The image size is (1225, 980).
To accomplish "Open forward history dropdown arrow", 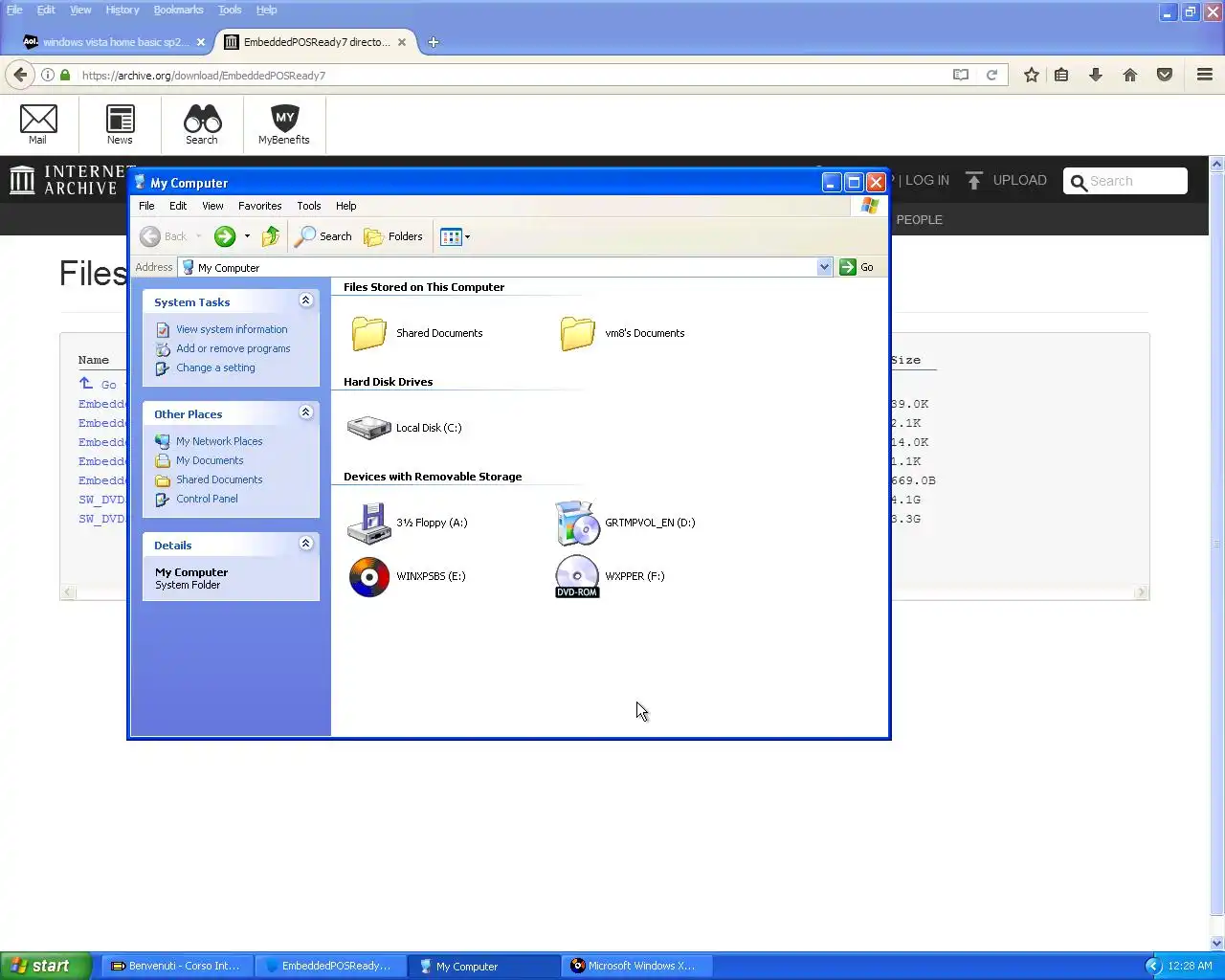I will point(247,236).
